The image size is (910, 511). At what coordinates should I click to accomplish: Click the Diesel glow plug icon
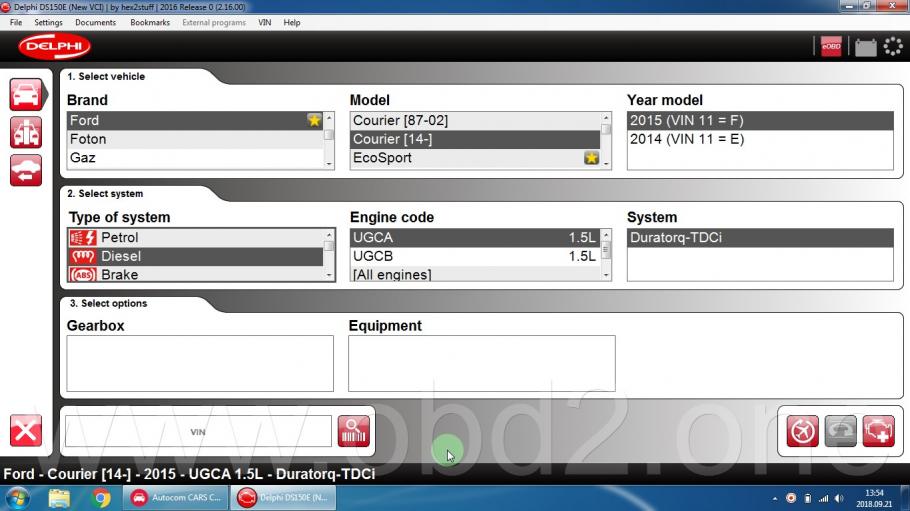point(83,256)
